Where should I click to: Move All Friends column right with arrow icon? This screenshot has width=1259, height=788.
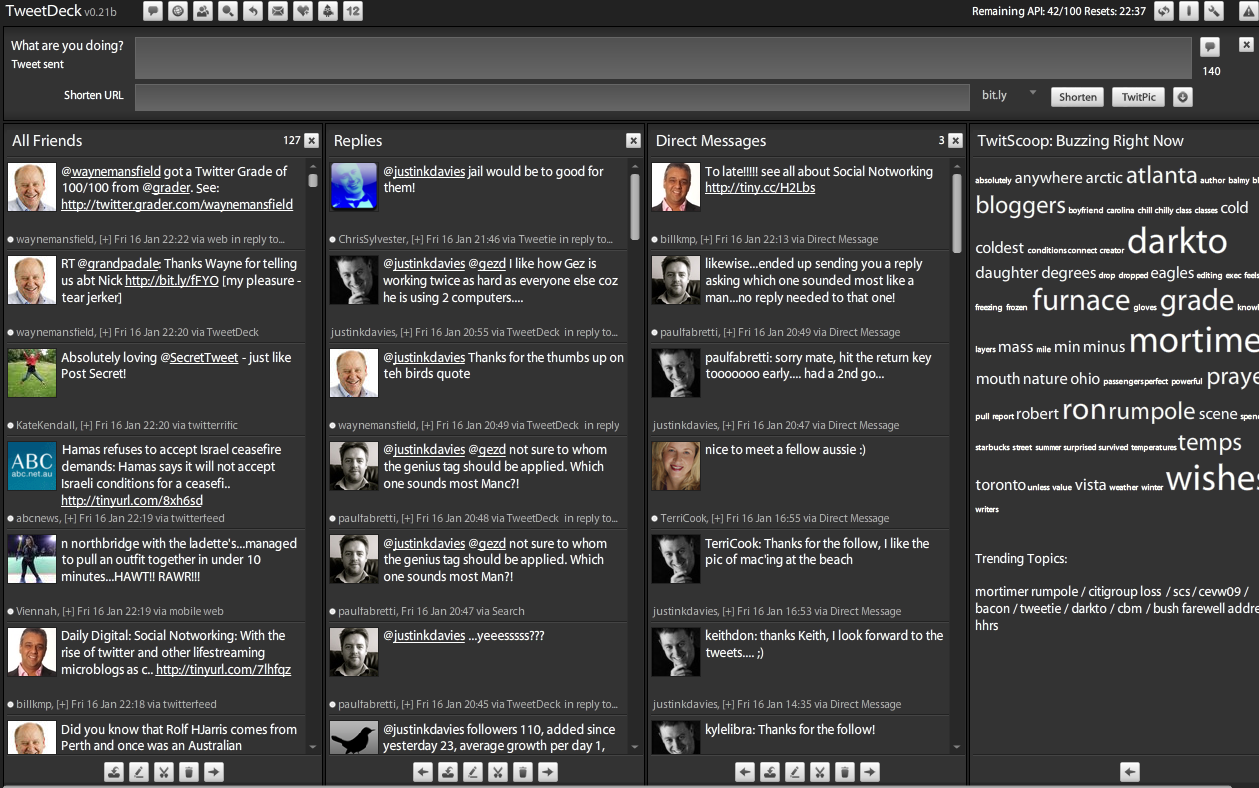click(x=214, y=772)
